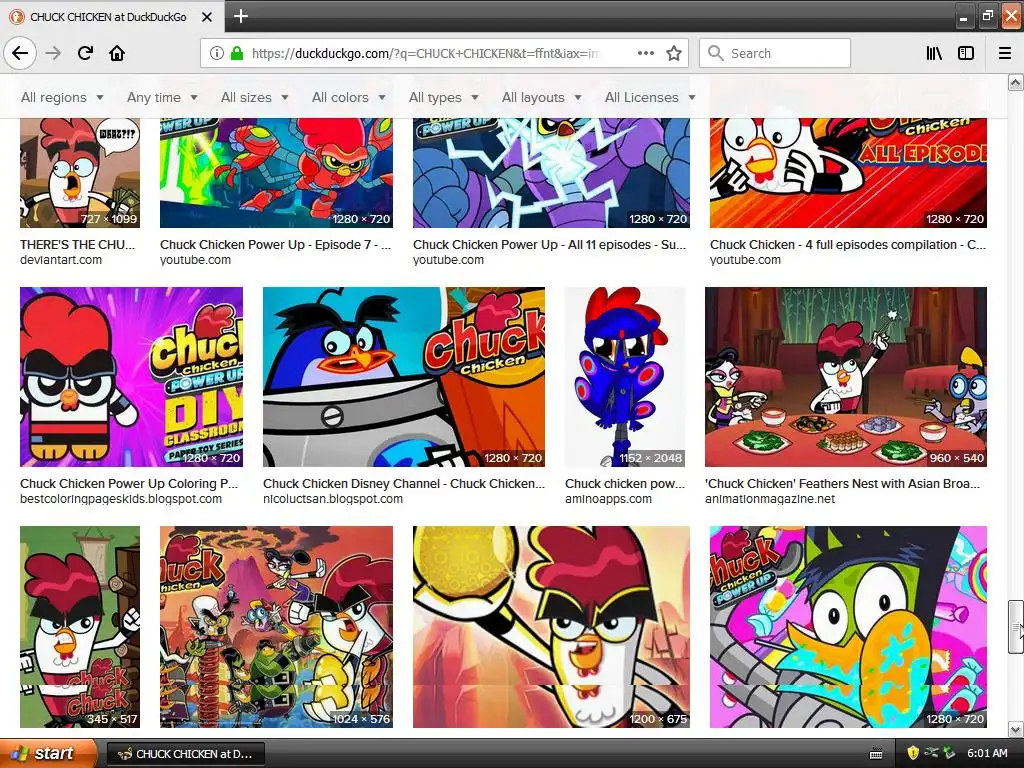Open THERE'S THE CHU... deviantart image
1024x768 pixels.
(x=80, y=173)
